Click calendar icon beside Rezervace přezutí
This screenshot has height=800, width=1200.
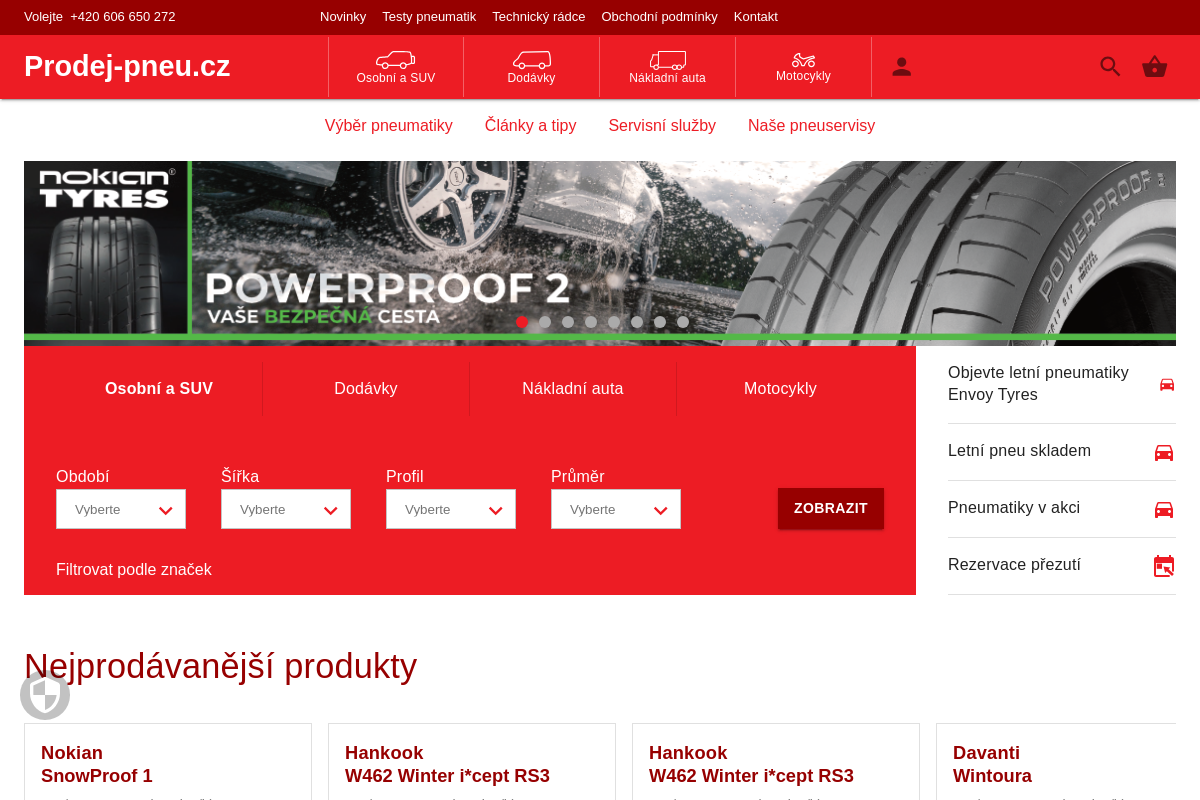(x=1164, y=566)
